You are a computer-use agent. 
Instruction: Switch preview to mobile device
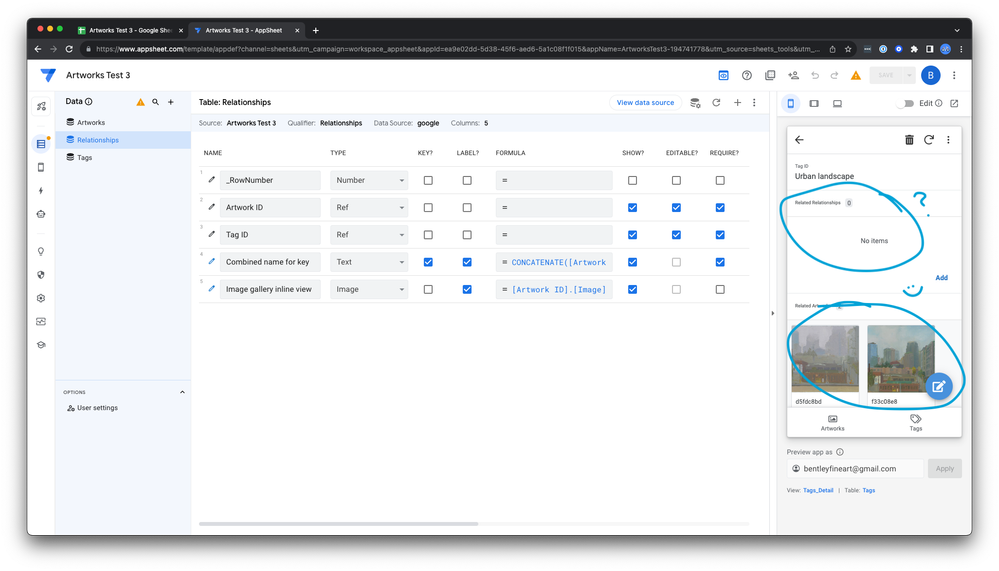pyautogui.click(x=791, y=103)
